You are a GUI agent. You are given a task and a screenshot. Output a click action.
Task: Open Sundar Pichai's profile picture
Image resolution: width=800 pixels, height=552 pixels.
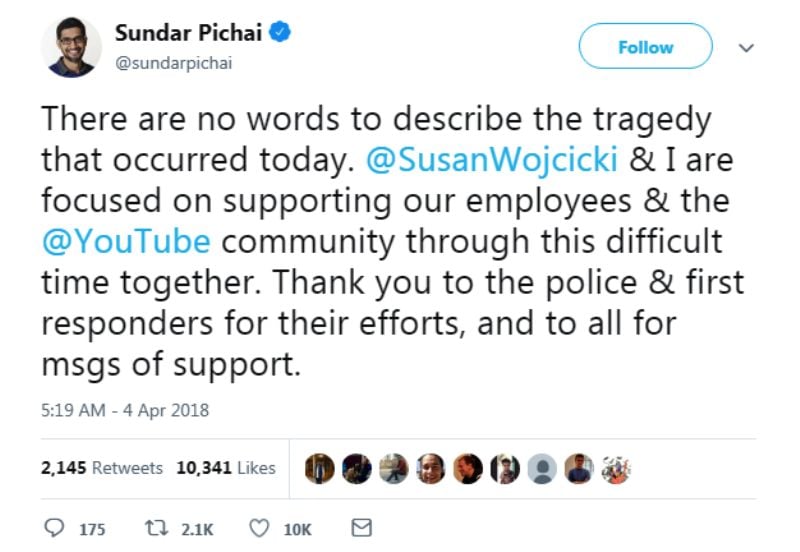(x=71, y=47)
